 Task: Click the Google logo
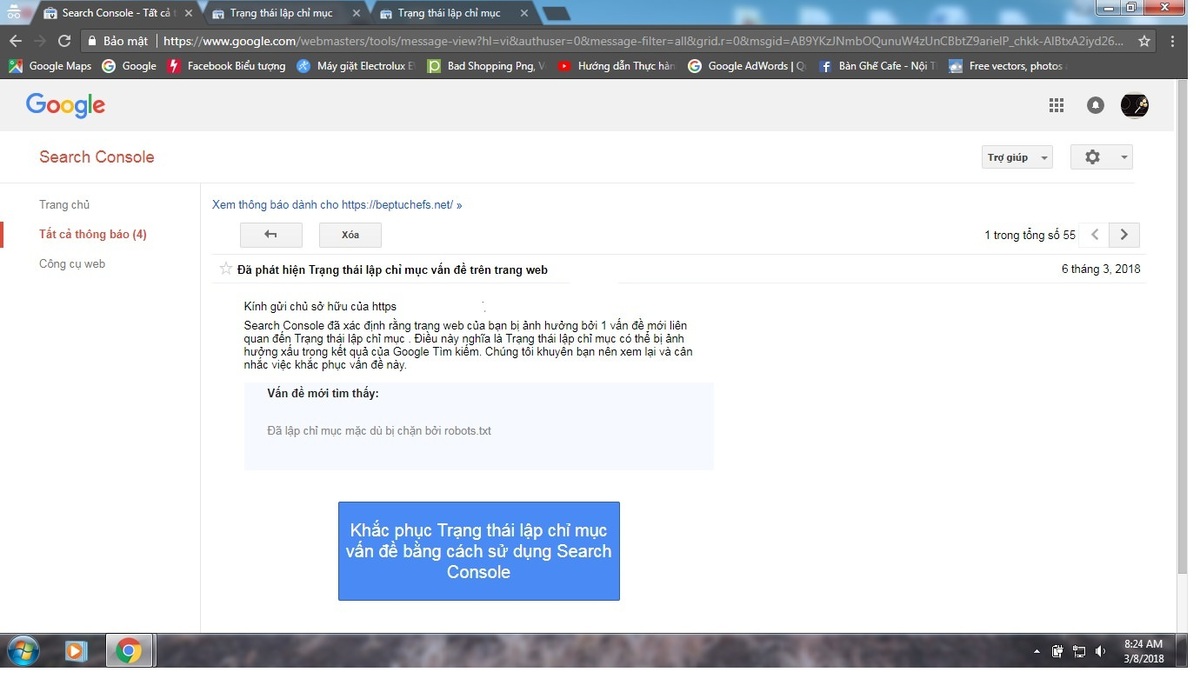(x=65, y=105)
